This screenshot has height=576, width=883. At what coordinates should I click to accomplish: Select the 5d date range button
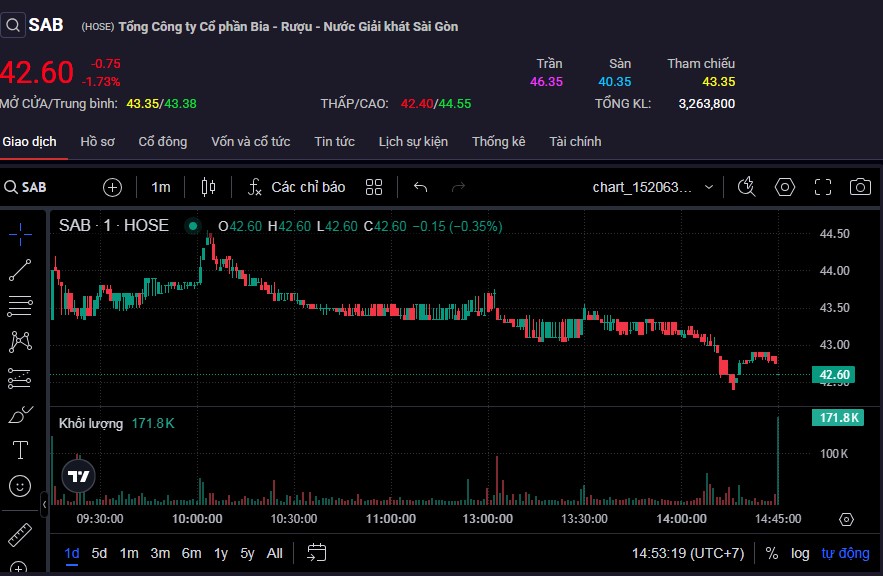pyautogui.click(x=99, y=553)
